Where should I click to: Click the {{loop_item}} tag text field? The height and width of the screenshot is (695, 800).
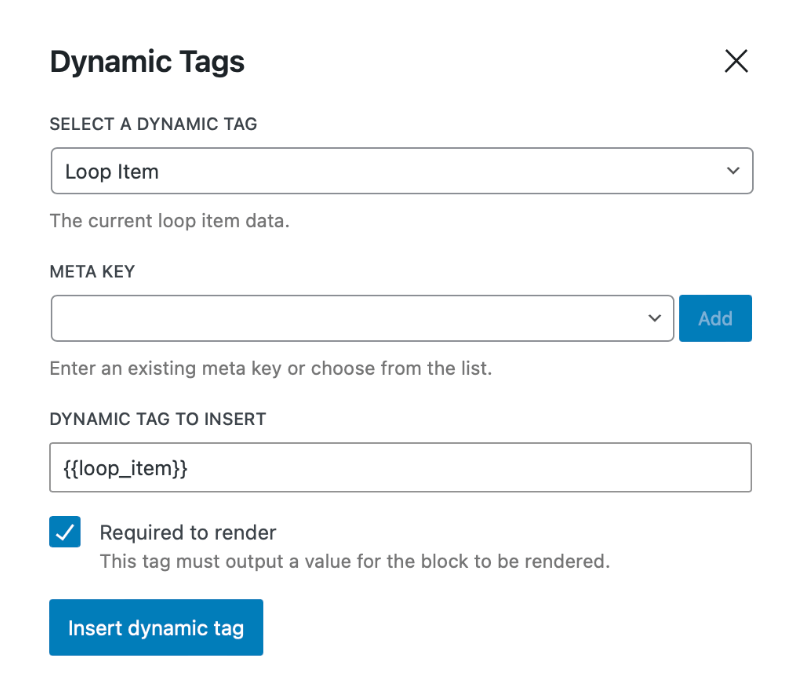click(x=400, y=467)
